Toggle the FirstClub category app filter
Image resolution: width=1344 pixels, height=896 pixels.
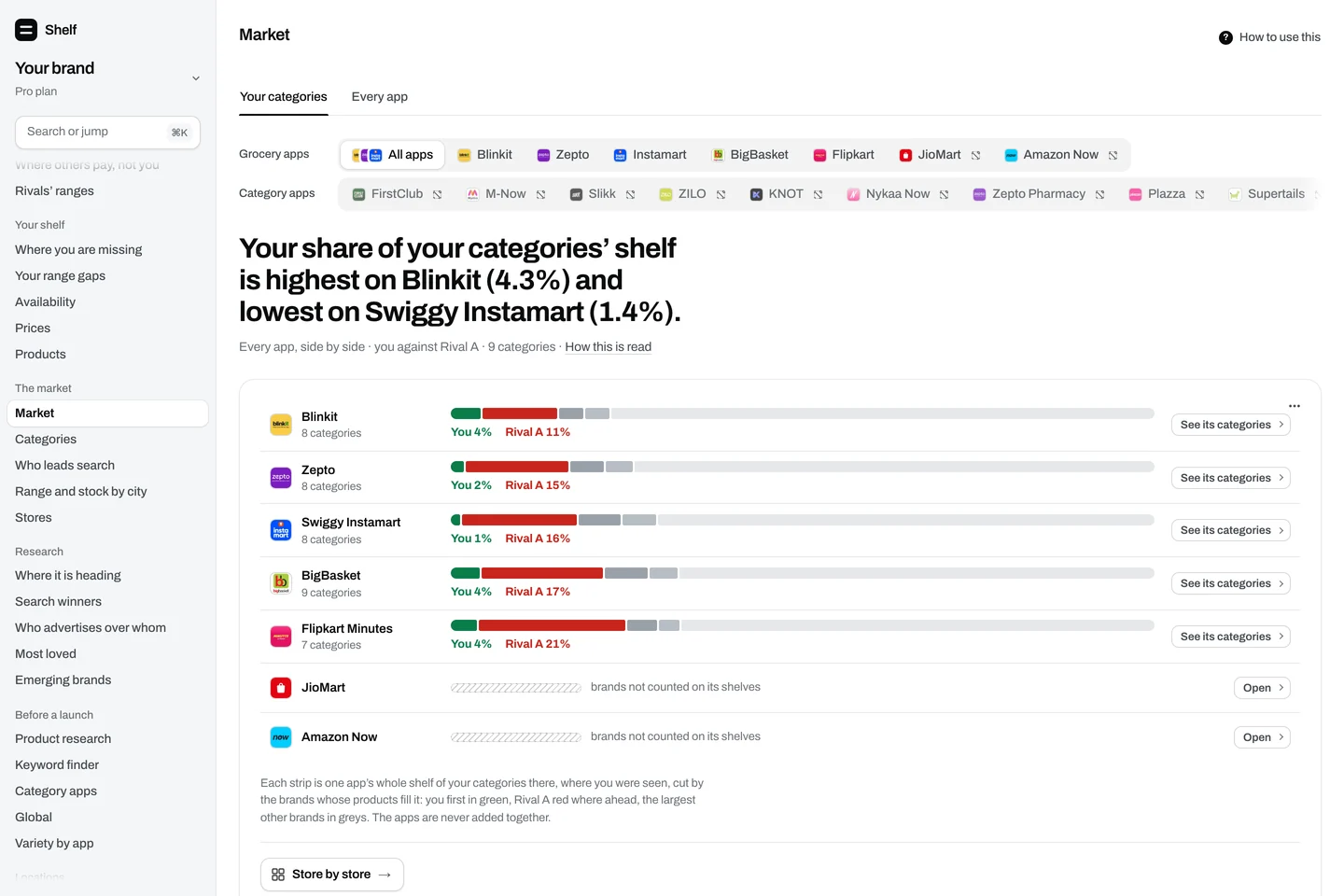click(397, 194)
